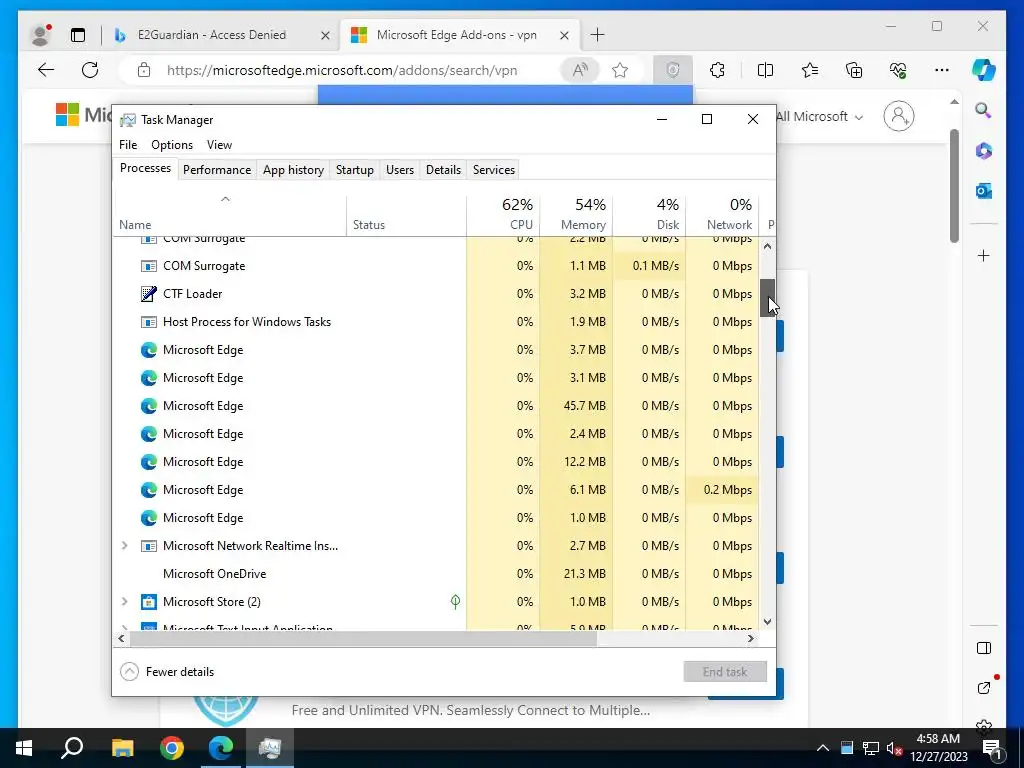Open Task Manager View menu

pos(219,145)
